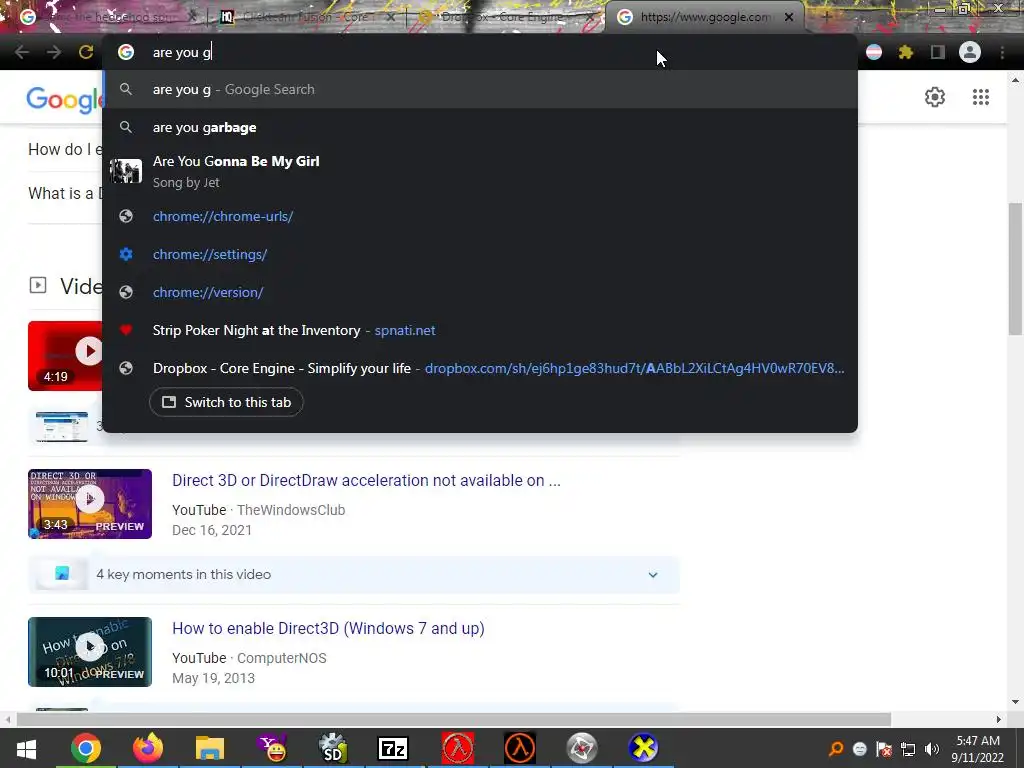Open Yahoo Messenger taskbar icon
Viewport: 1024px width, 768px height.
click(x=272, y=748)
